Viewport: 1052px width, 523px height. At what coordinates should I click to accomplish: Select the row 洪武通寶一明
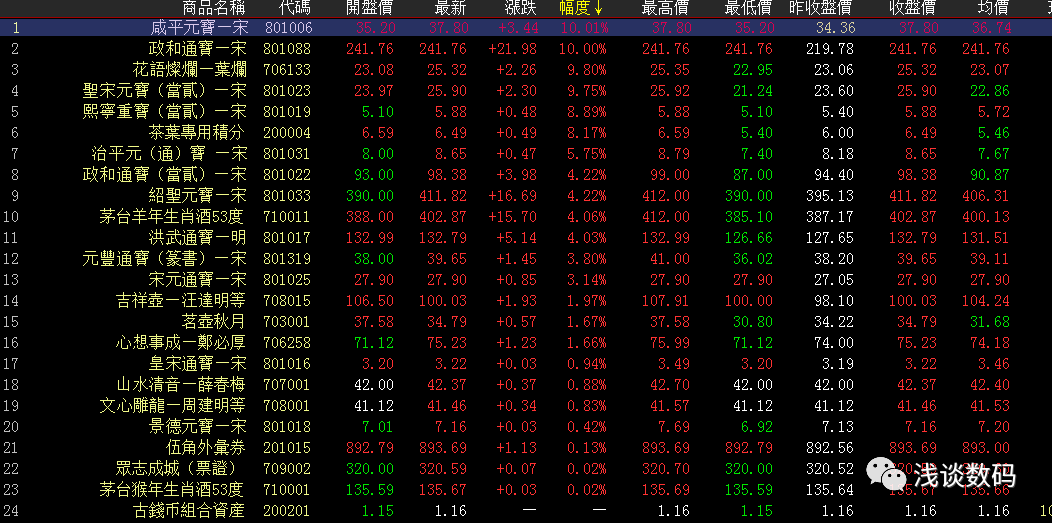coord(526,237)
